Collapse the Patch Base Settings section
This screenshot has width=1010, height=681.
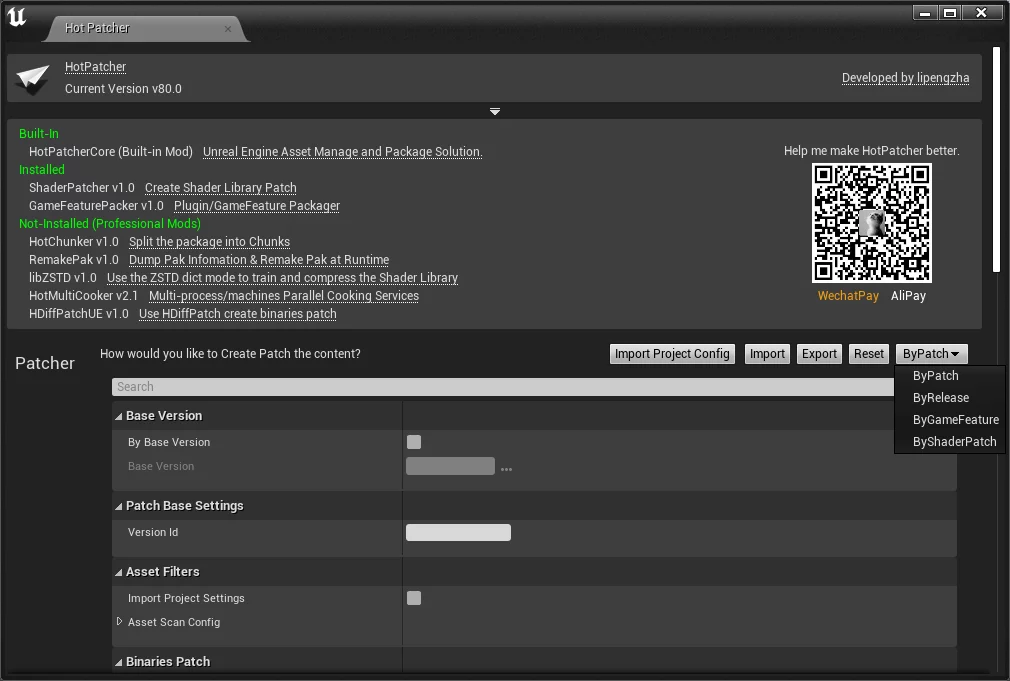coord(119,506)
